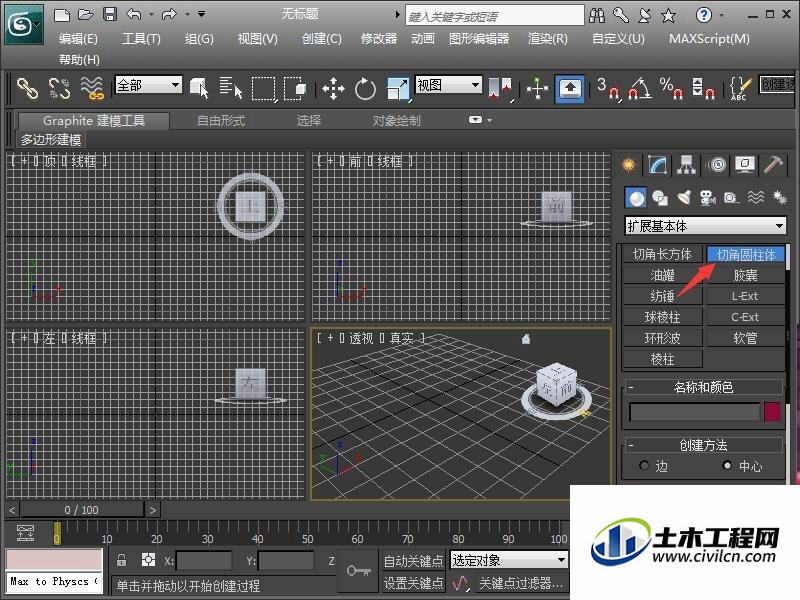This screenshot has height=600, width=800.
Task: Switch to the 对象绘制 ribbon tab
Action: (x=396, y=120)
